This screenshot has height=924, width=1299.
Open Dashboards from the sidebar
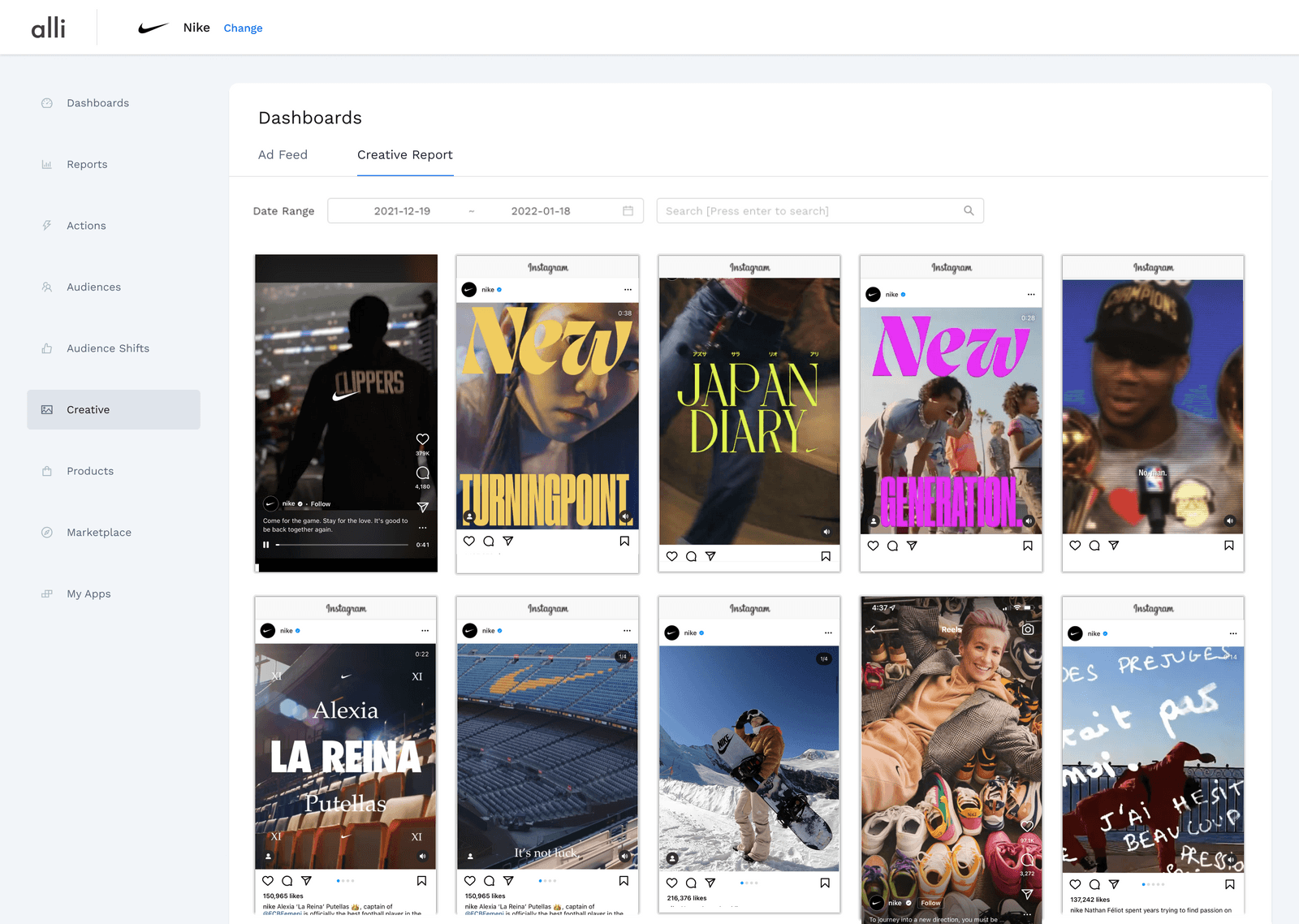(97, 103)
